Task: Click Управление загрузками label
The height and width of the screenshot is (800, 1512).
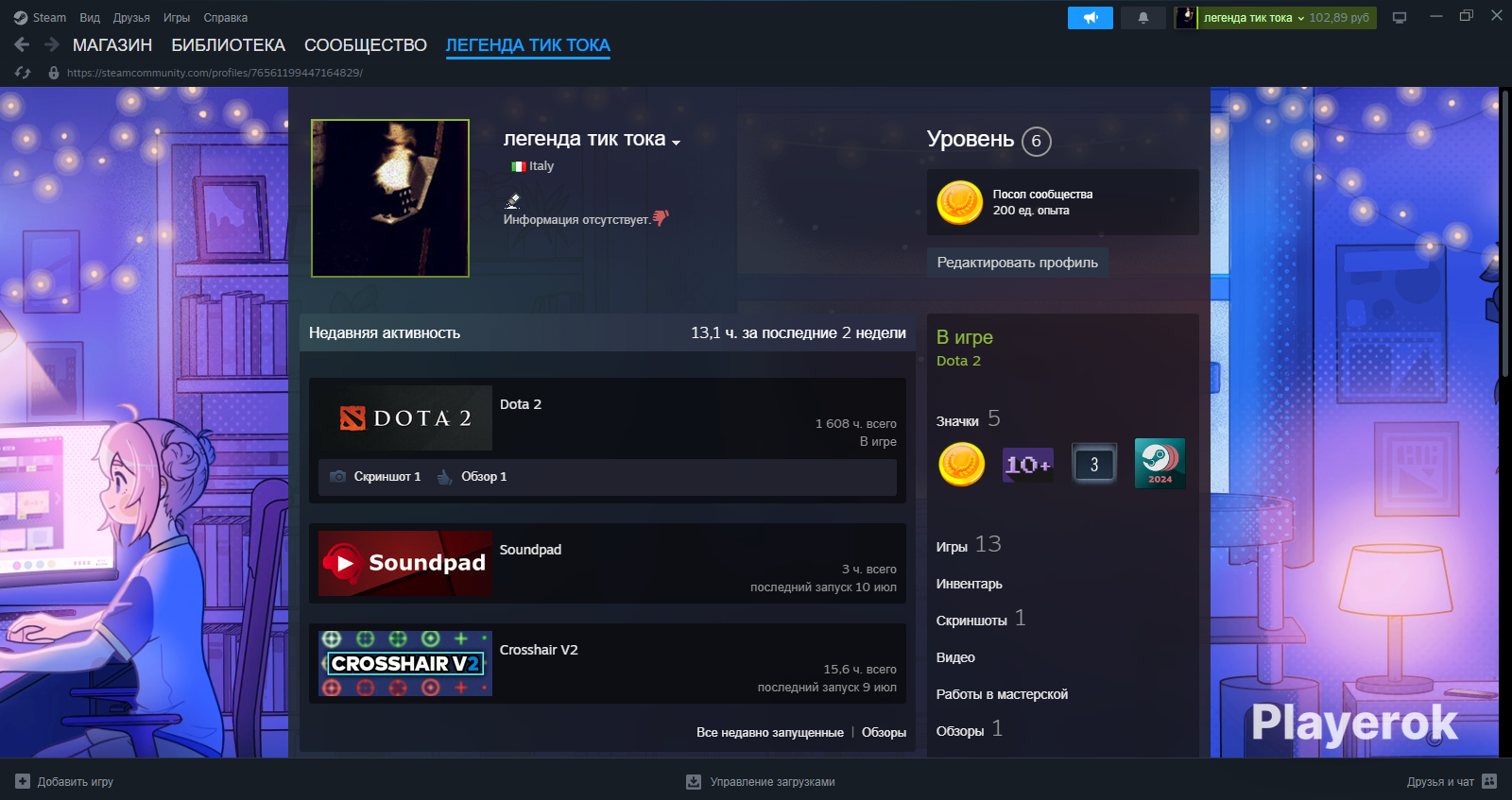Action: tap(773, 782)
